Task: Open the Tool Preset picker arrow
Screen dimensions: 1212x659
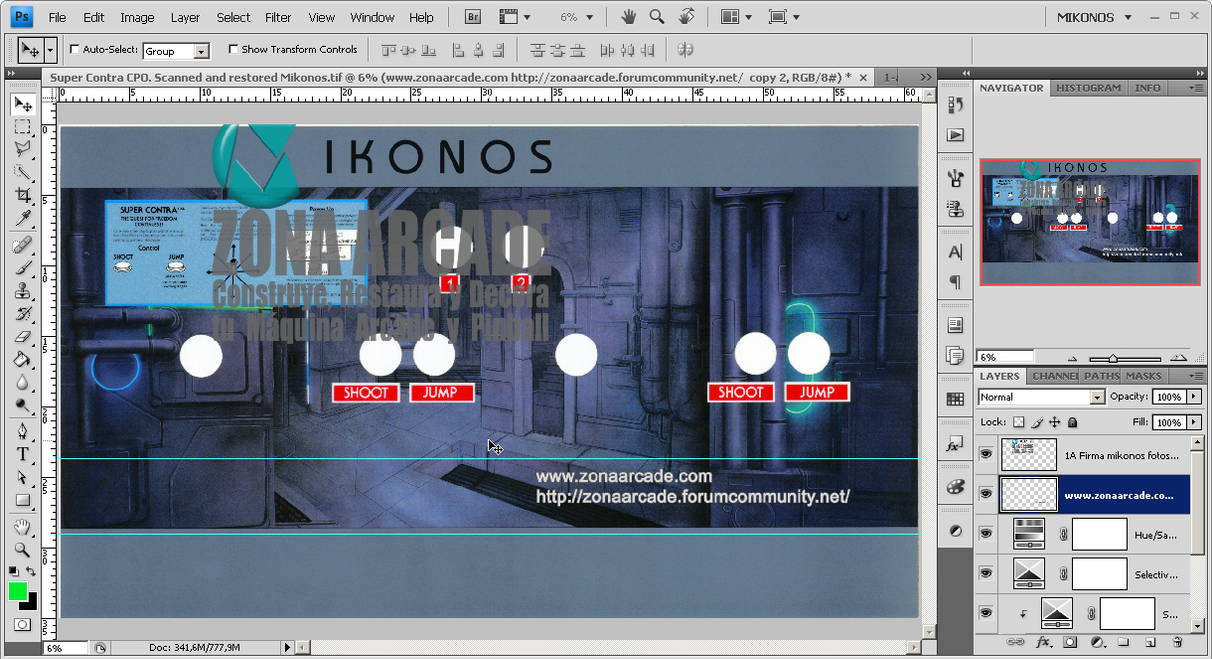Action: click(x=50, y=49)
